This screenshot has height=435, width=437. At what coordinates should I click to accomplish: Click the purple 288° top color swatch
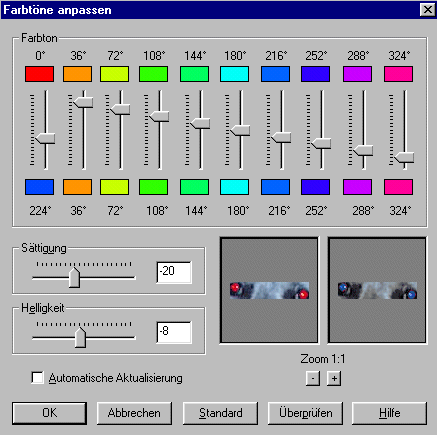pos(357,74)
